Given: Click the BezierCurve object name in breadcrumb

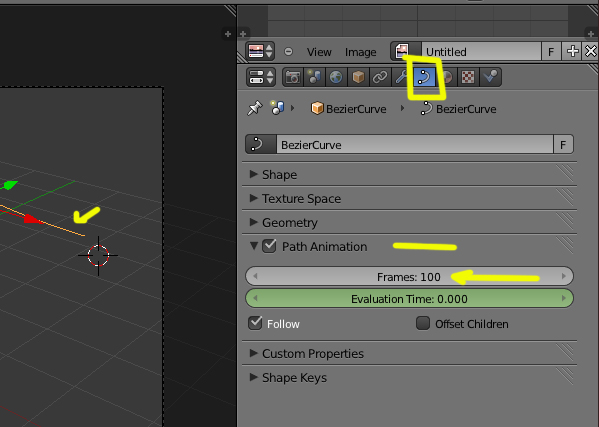Looking at the screenshot, I should click(x=356, y=109).
